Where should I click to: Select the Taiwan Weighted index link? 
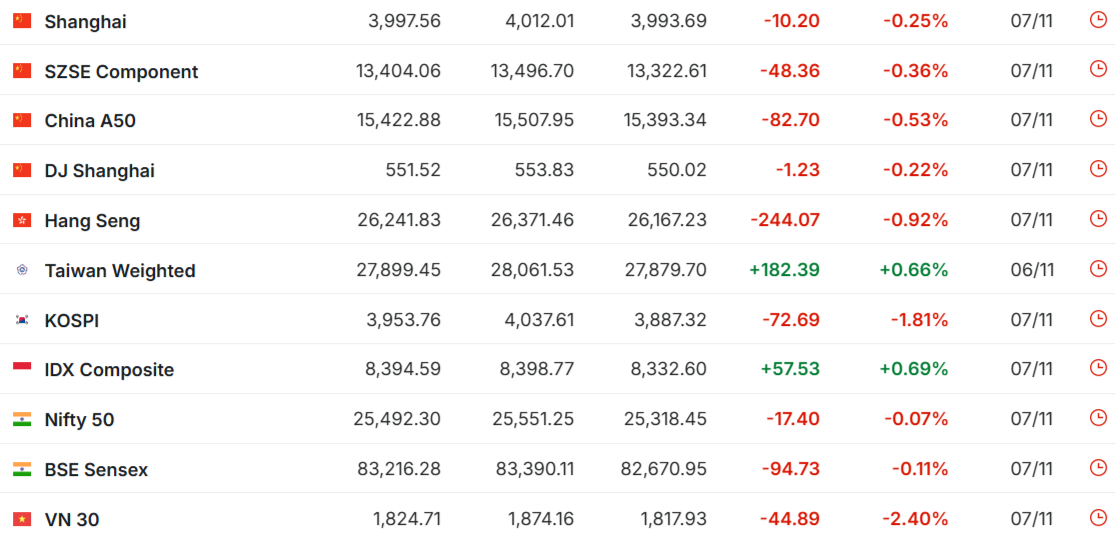(120, 270)
